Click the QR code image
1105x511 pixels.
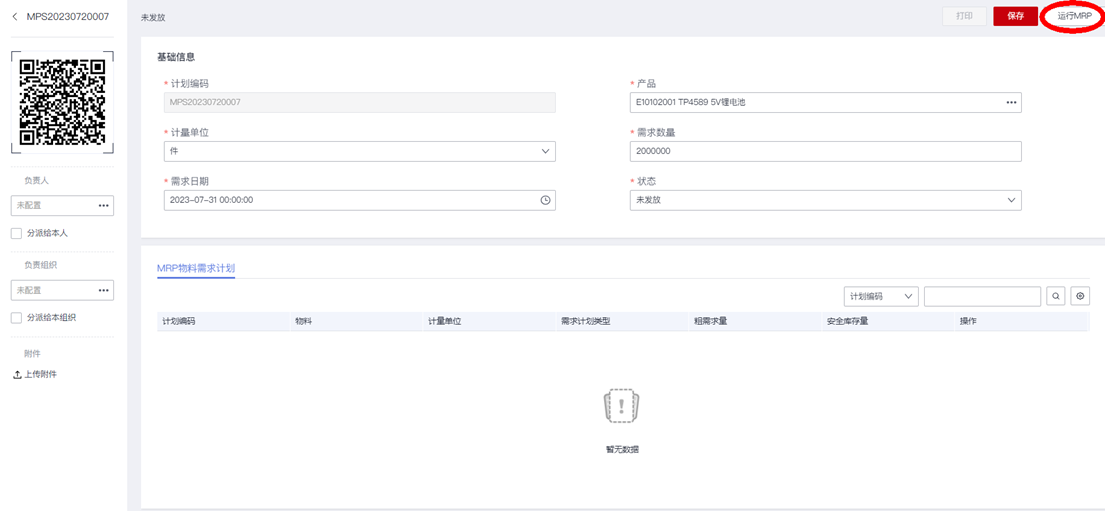[62, 102]
